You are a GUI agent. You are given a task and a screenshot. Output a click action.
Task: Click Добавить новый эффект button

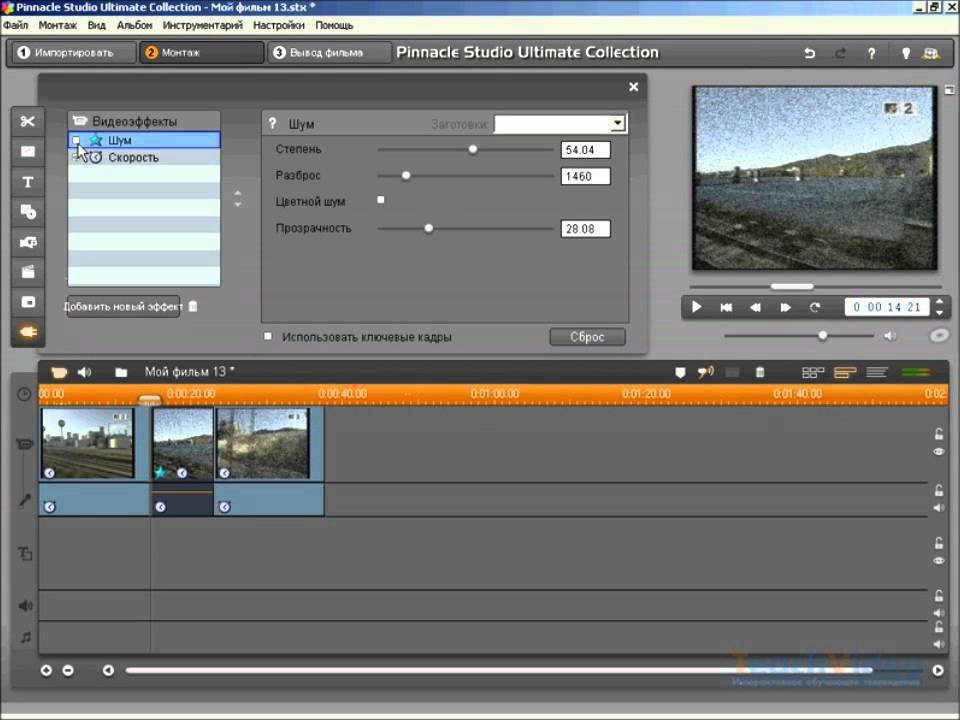[x=123, y=307]
